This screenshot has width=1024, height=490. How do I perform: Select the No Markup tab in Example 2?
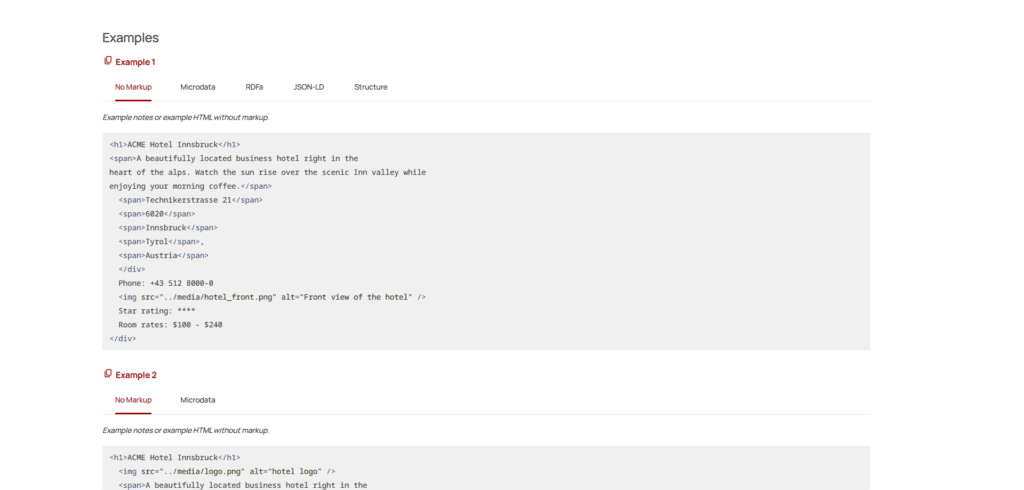[x=133, y=400]
